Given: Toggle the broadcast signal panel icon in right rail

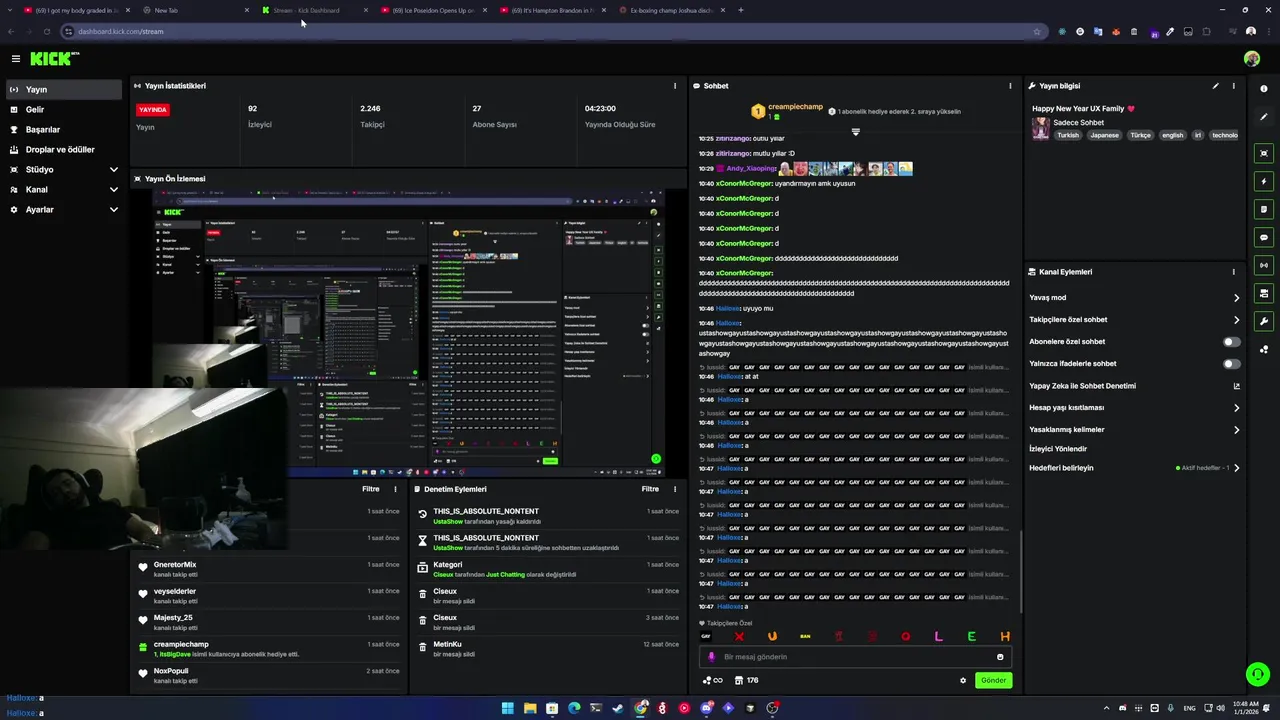Looking at the screenshot, I should coord(1264,265).
